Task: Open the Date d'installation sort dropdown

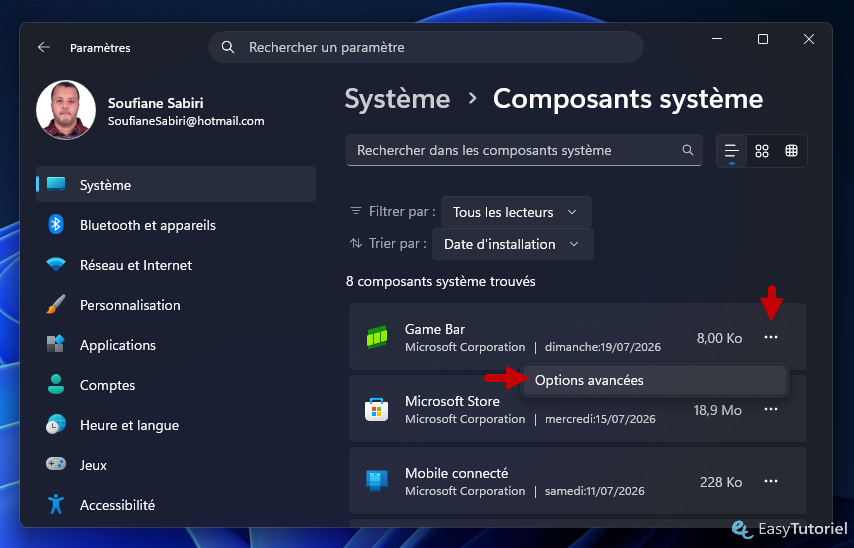Action: click(512, 244)
